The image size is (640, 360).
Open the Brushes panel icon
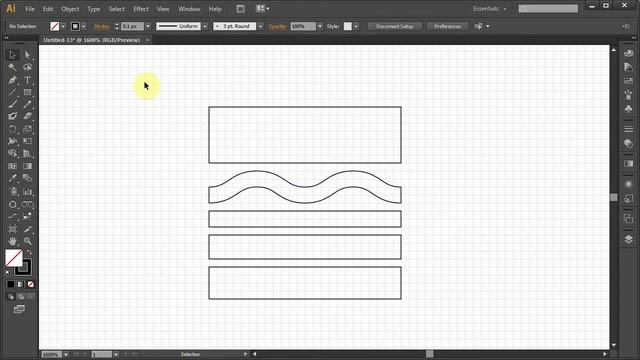629,95
